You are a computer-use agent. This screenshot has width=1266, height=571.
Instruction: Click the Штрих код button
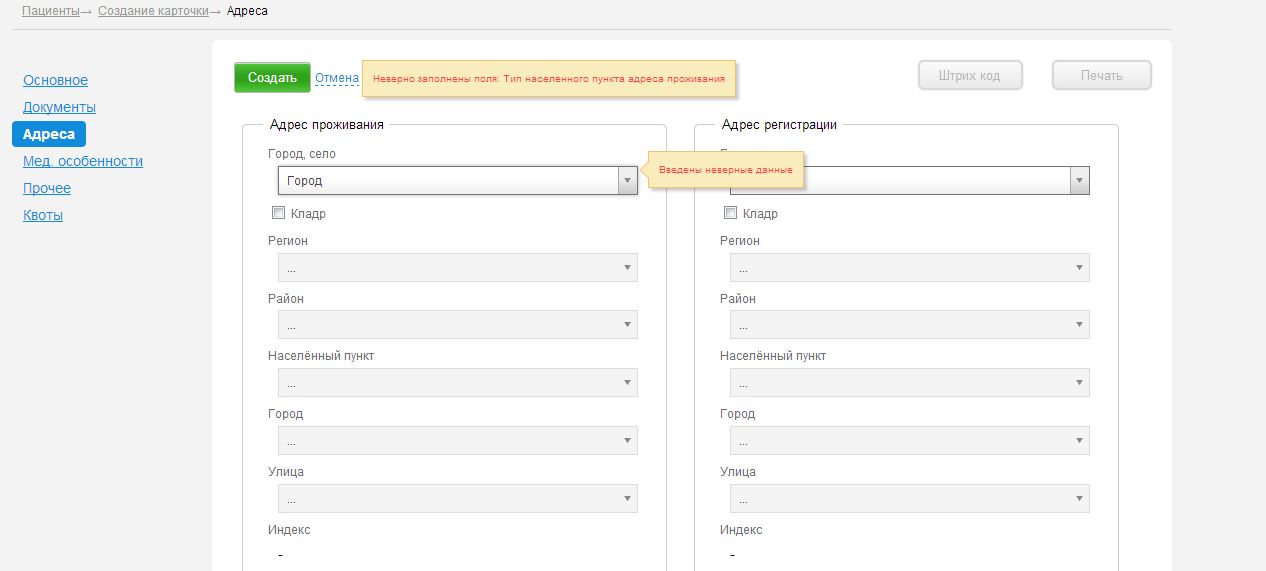coord(969,75)
